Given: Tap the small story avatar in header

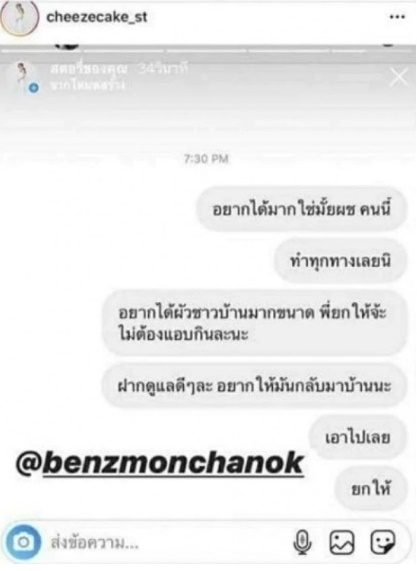Looking at the screenshot, I should [x=25, y=77].
